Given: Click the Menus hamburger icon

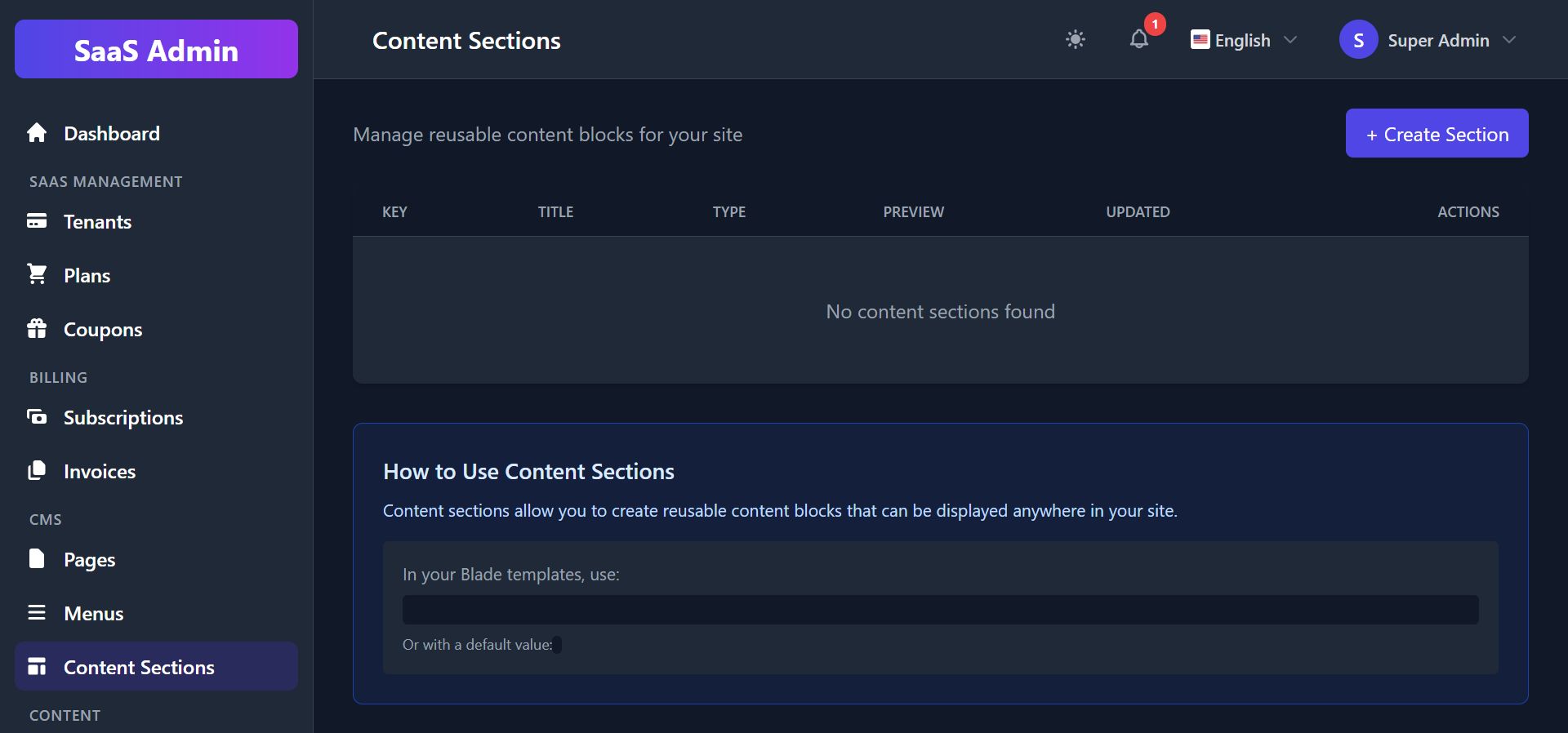Looking at the screenshot, I should (x=37, y=613).
